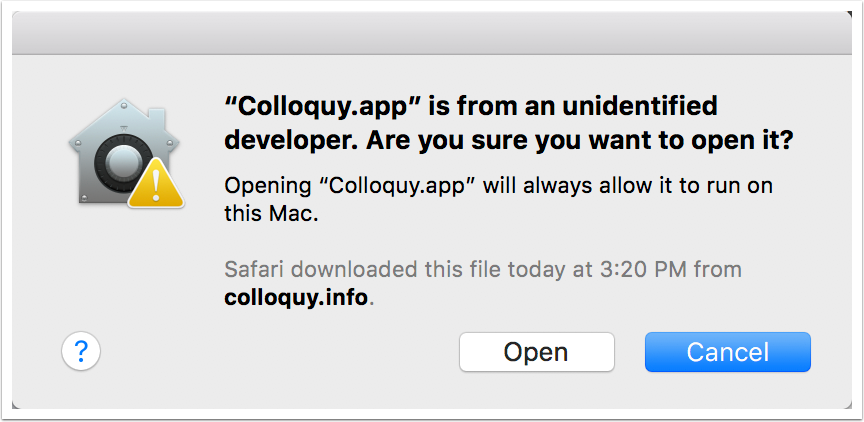Click the Open button
The height and width of the screenshot is (422, 864).
[537, 352]
